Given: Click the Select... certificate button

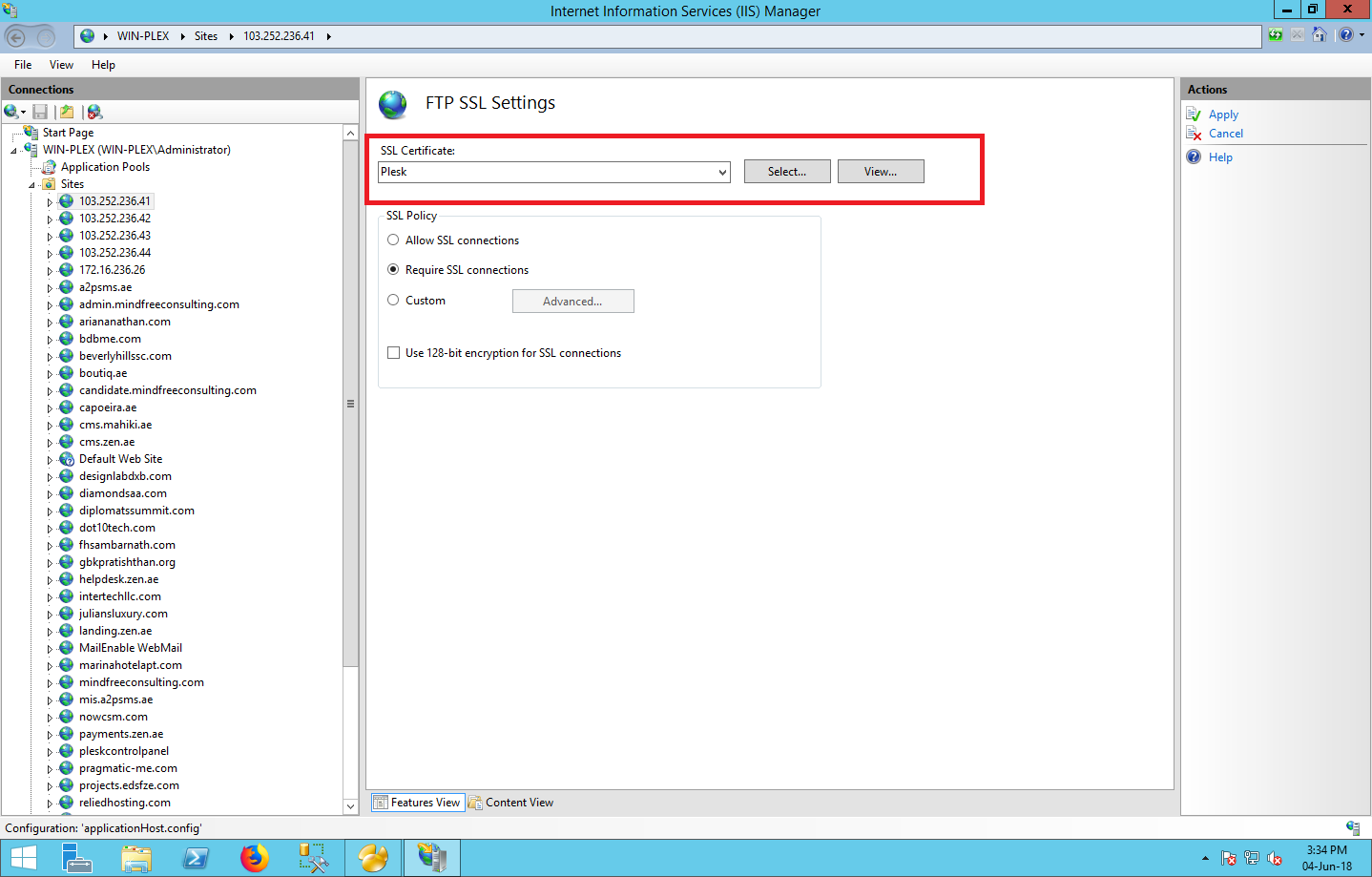Looking at the screenshot, I should coord(786,172).
